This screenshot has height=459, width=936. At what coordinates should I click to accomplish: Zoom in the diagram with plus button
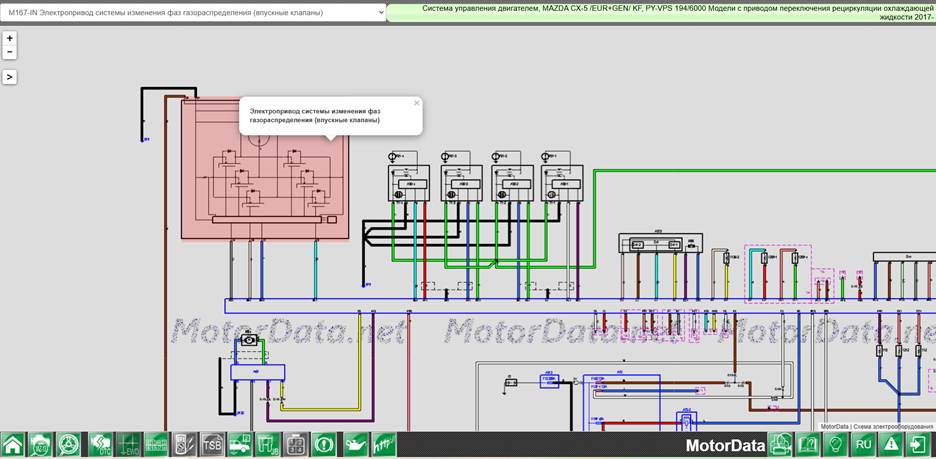point(10,38)
